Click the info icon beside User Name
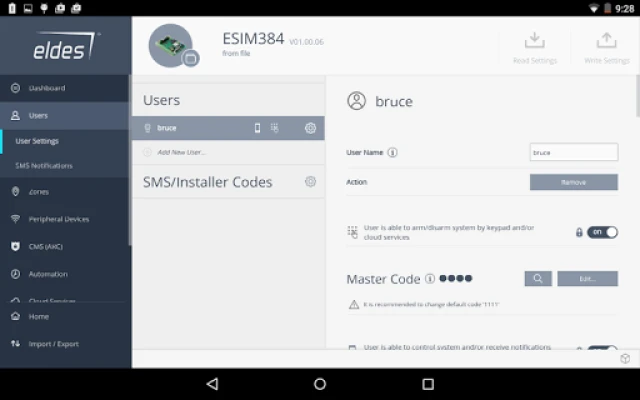This screenshot has width=640, height=400. [392, 153]
